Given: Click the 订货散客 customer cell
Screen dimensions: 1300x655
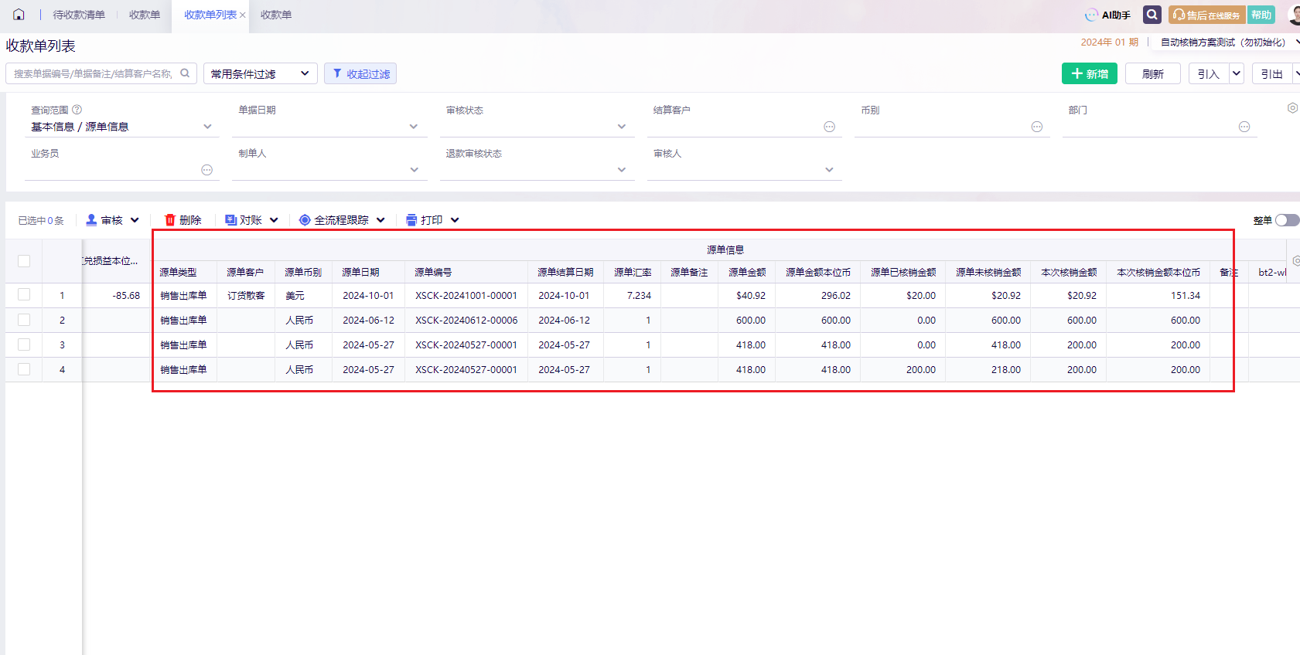Looking at the screenshot, I should [x=246, y=296].
